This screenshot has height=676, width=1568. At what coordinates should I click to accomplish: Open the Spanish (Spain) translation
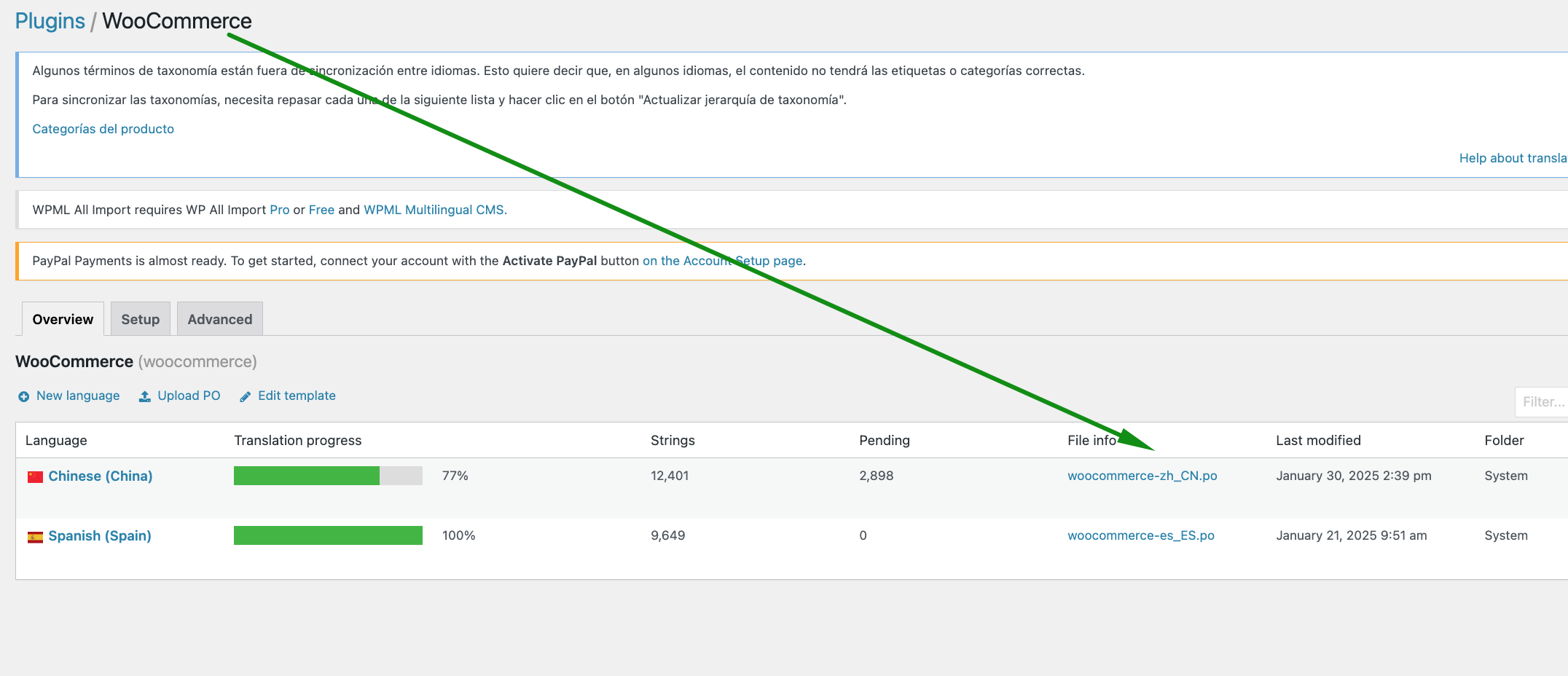pos(100,535)
